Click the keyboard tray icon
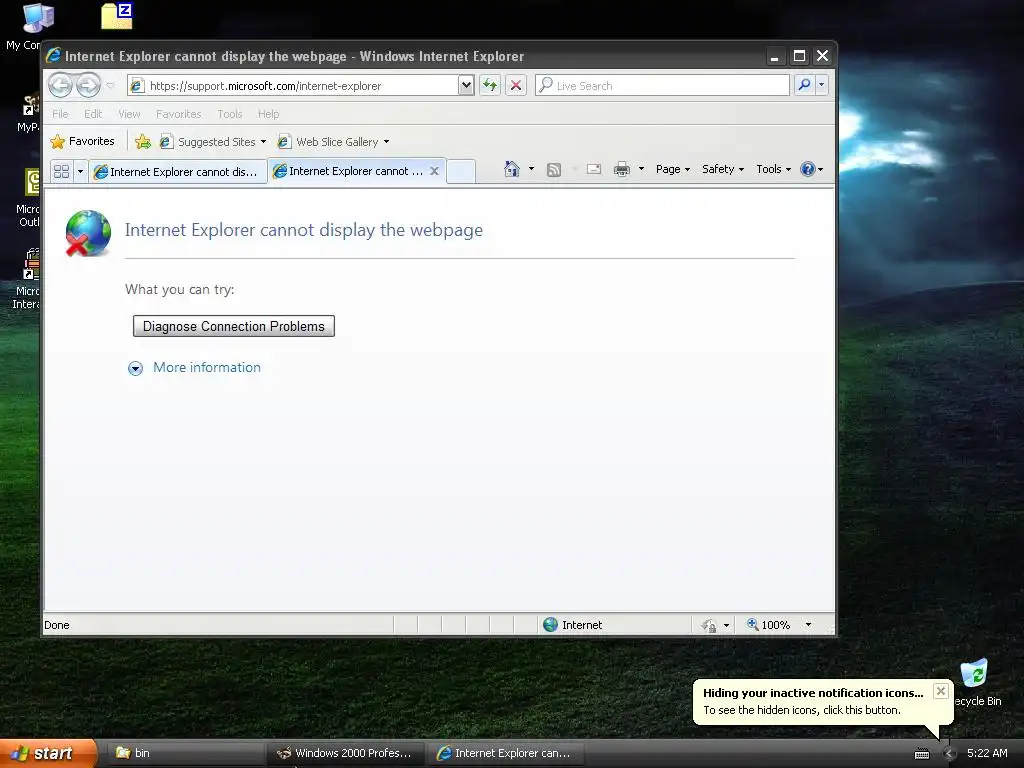1024x768 pixels. point(921,754)
